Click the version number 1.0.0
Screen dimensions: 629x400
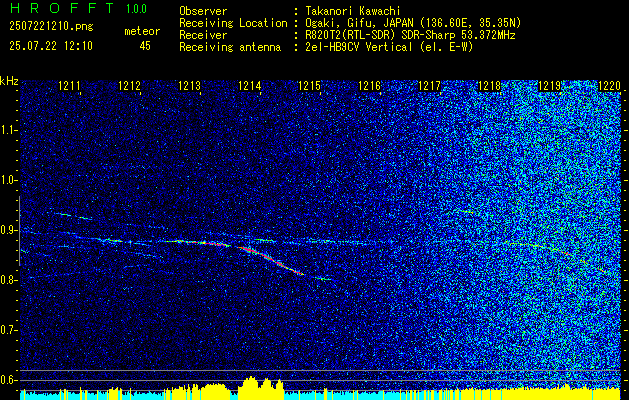[136, 8]
